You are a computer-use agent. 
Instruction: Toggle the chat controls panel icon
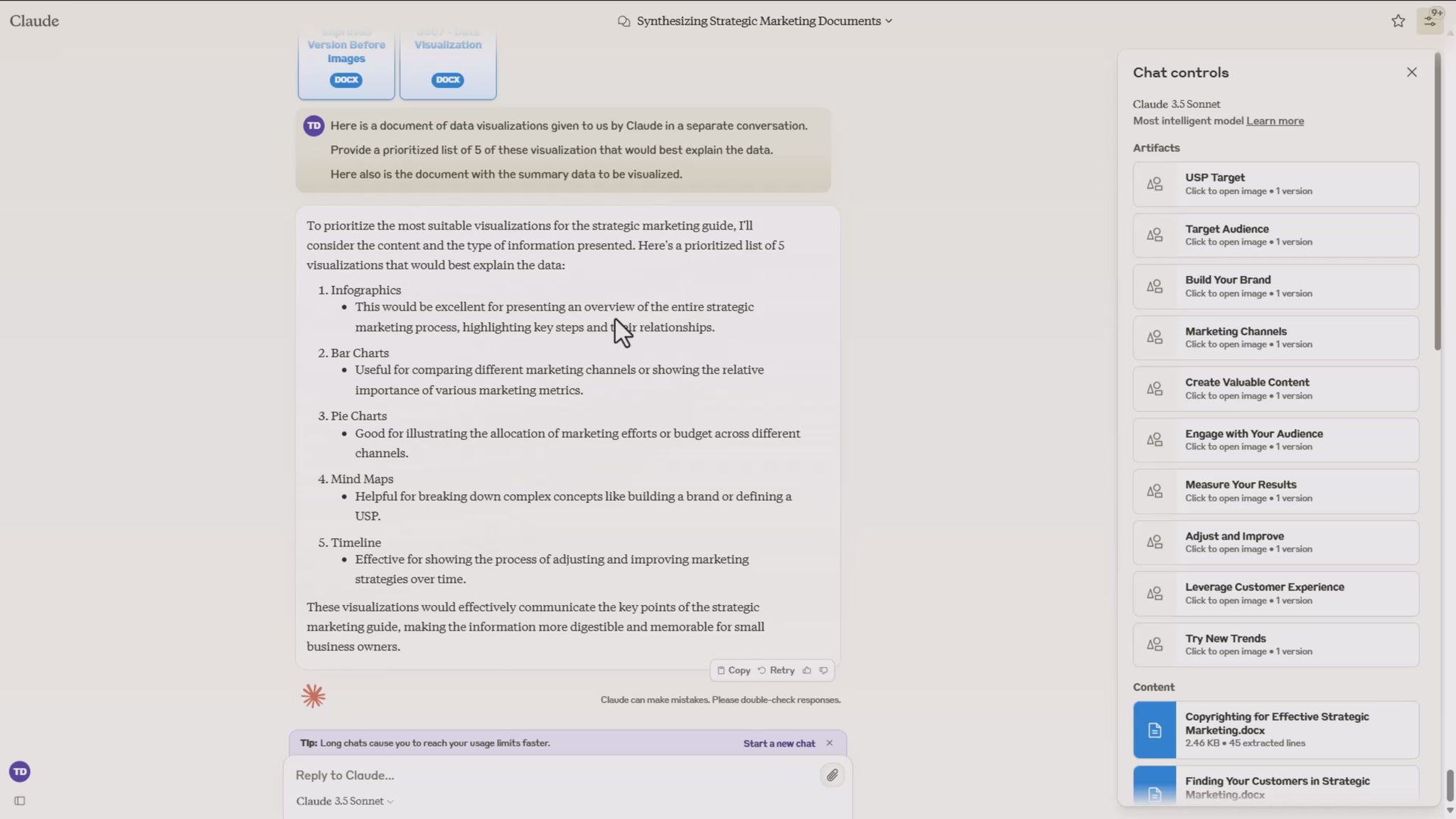point(1430,21)
